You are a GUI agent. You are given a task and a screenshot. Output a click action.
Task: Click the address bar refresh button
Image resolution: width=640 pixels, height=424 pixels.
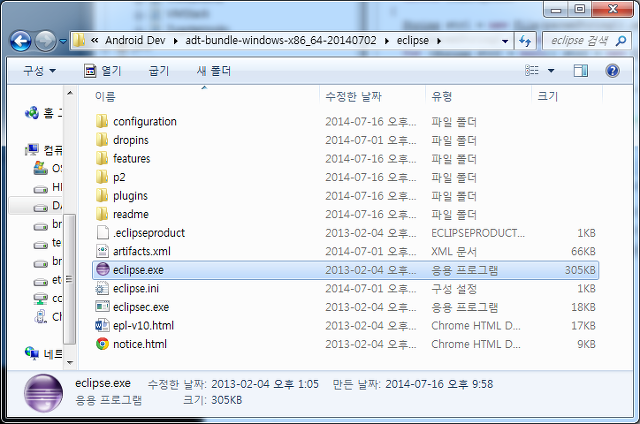point(525,41)
